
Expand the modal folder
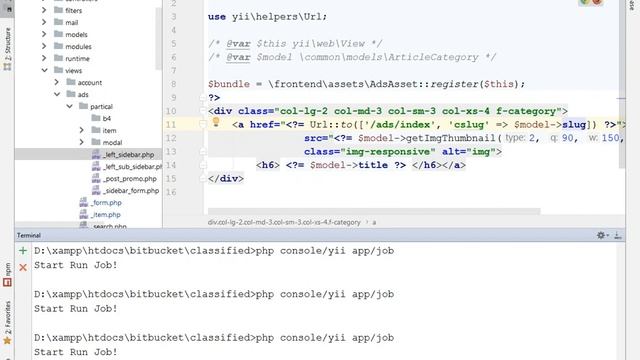pyautogui.click(x=82, y=142)
